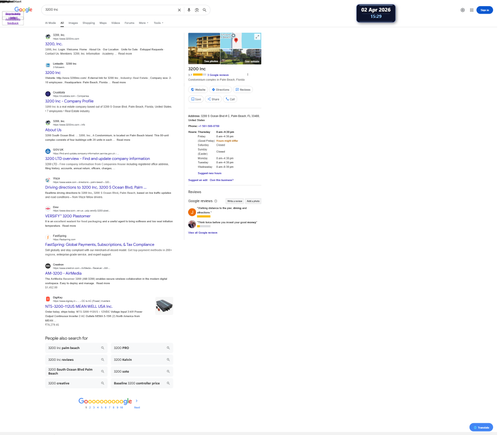Open the Tools dropdown
This screenshot has width=500, height=435.
point(158,23)
